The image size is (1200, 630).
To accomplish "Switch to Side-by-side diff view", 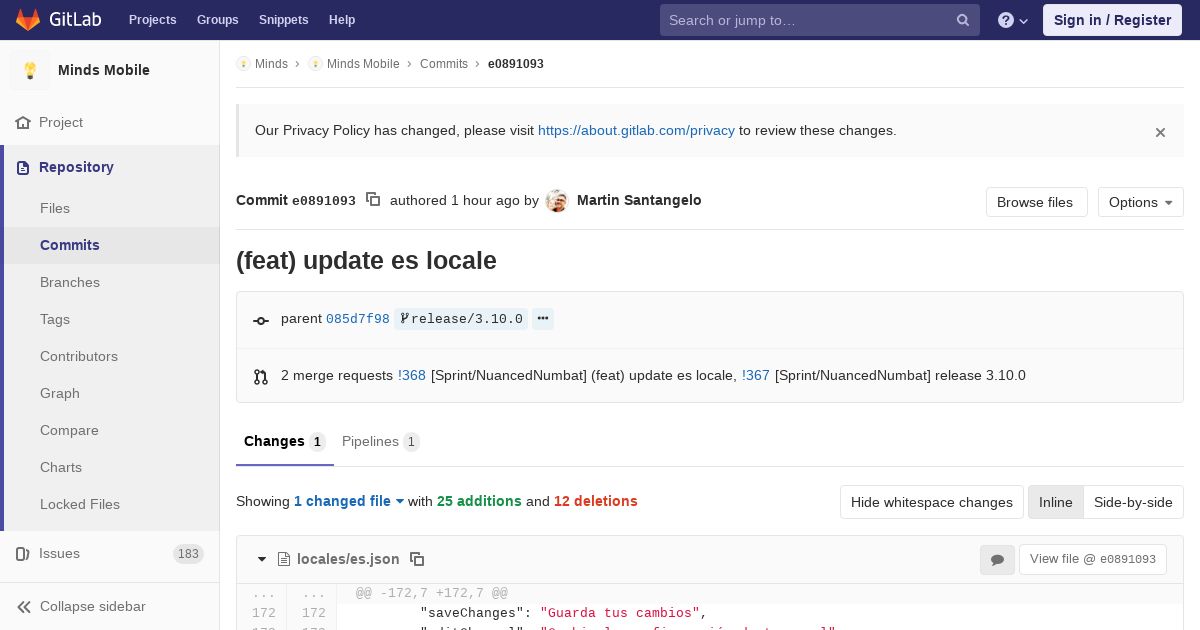I will tap(1133, 502).
